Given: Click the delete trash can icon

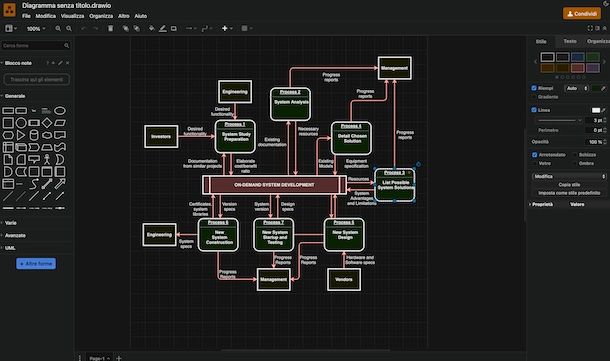Looking at the screenshot, I should pyautogui.click(x=110, y=28).
